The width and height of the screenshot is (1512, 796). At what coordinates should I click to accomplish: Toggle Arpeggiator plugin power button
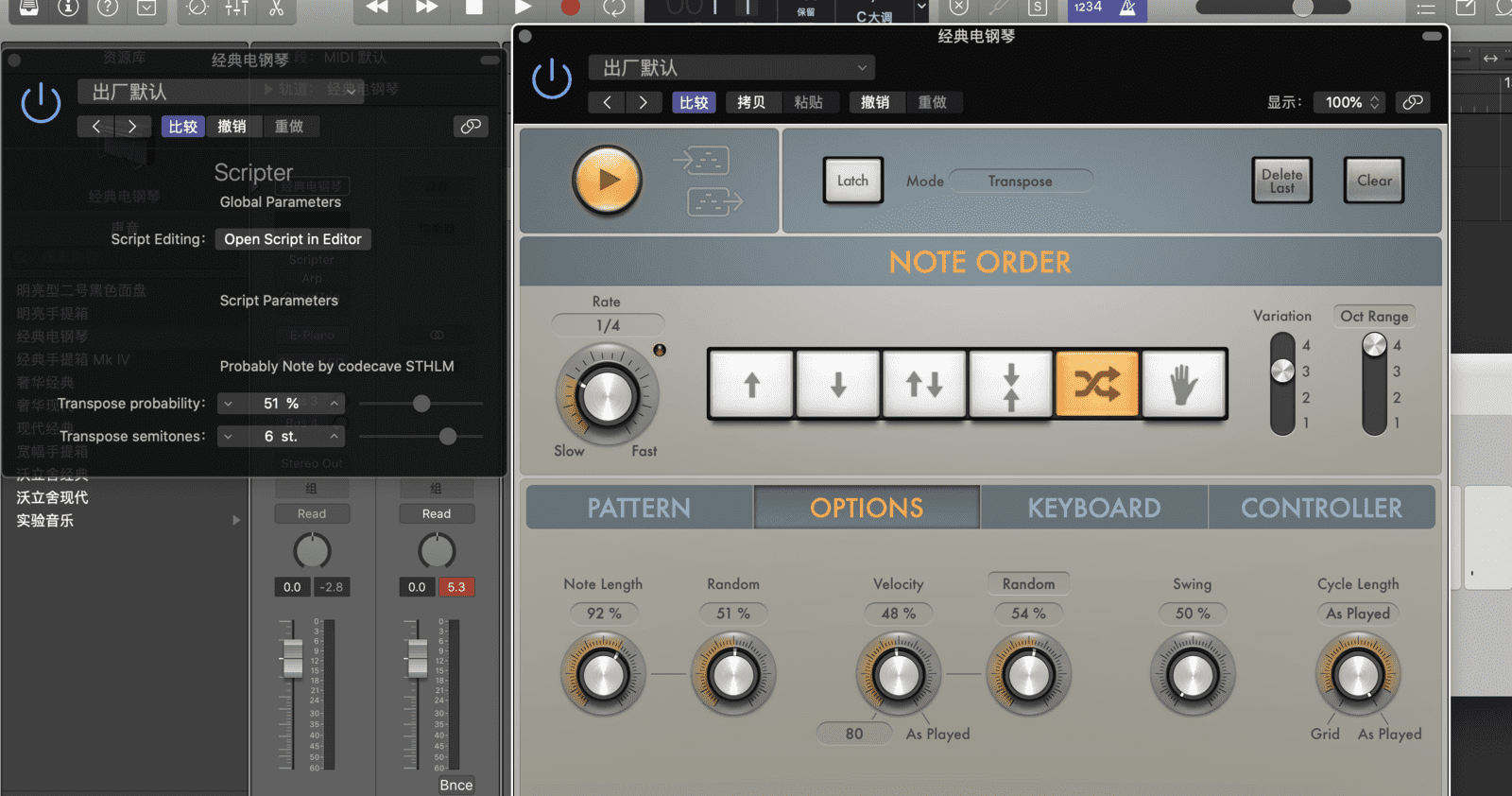click(x=552, y=79)
